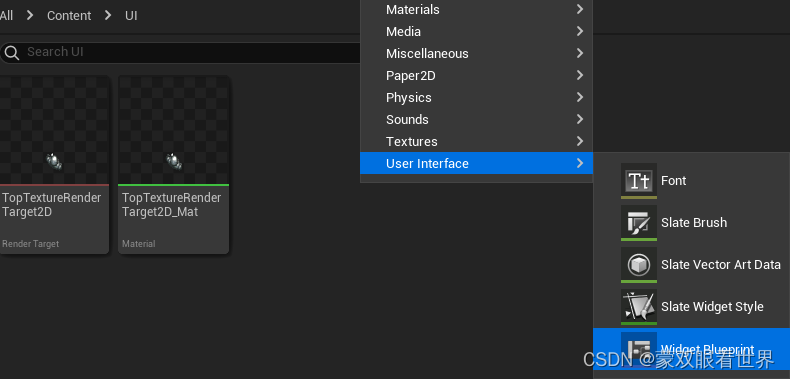Pick the Slate Vector Art Data icon

point(639,265)
